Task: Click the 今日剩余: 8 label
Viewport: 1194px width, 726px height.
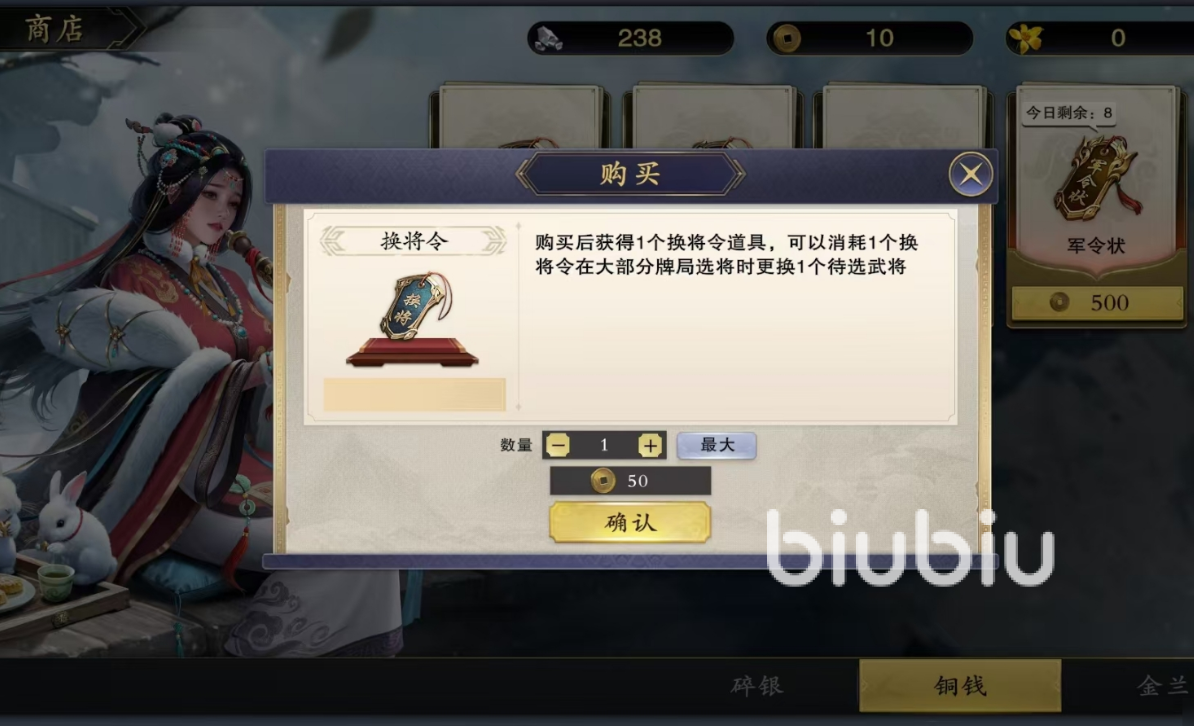Action: [x=1068, y=113]
